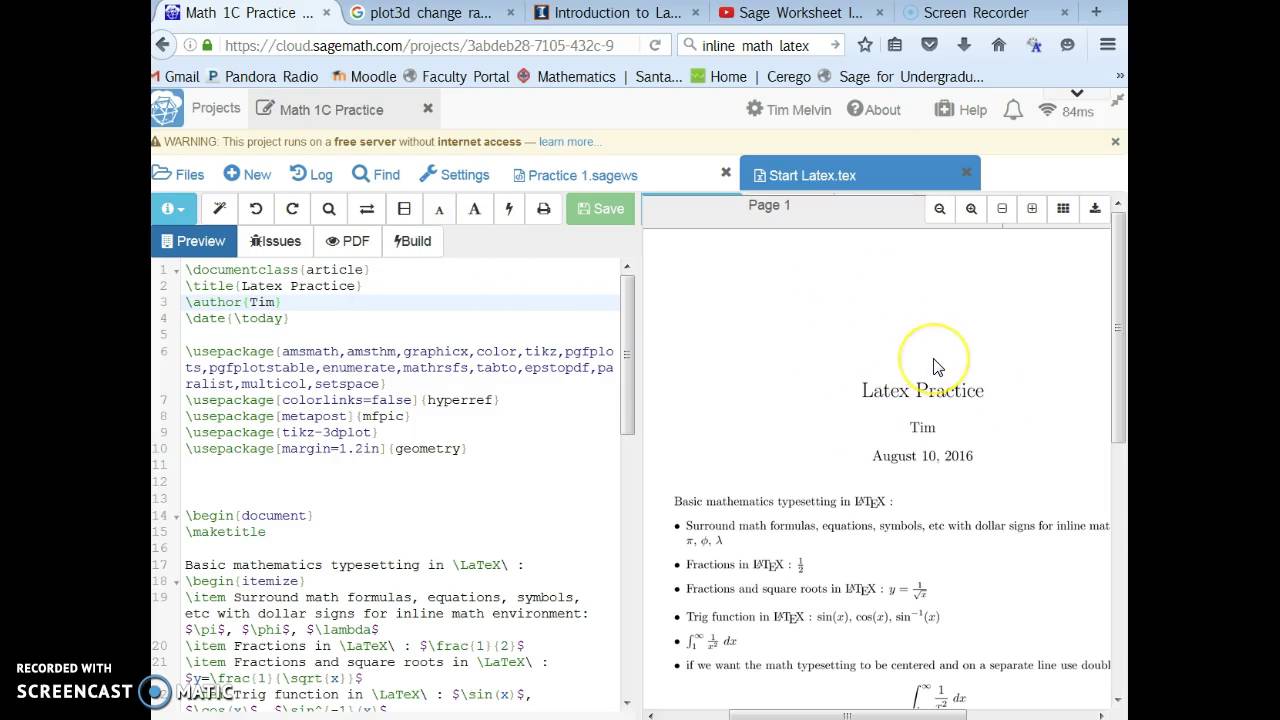Open the editor search magnifier tool
The height and width of the screenshot is (720, 1280).
(329, 208)
